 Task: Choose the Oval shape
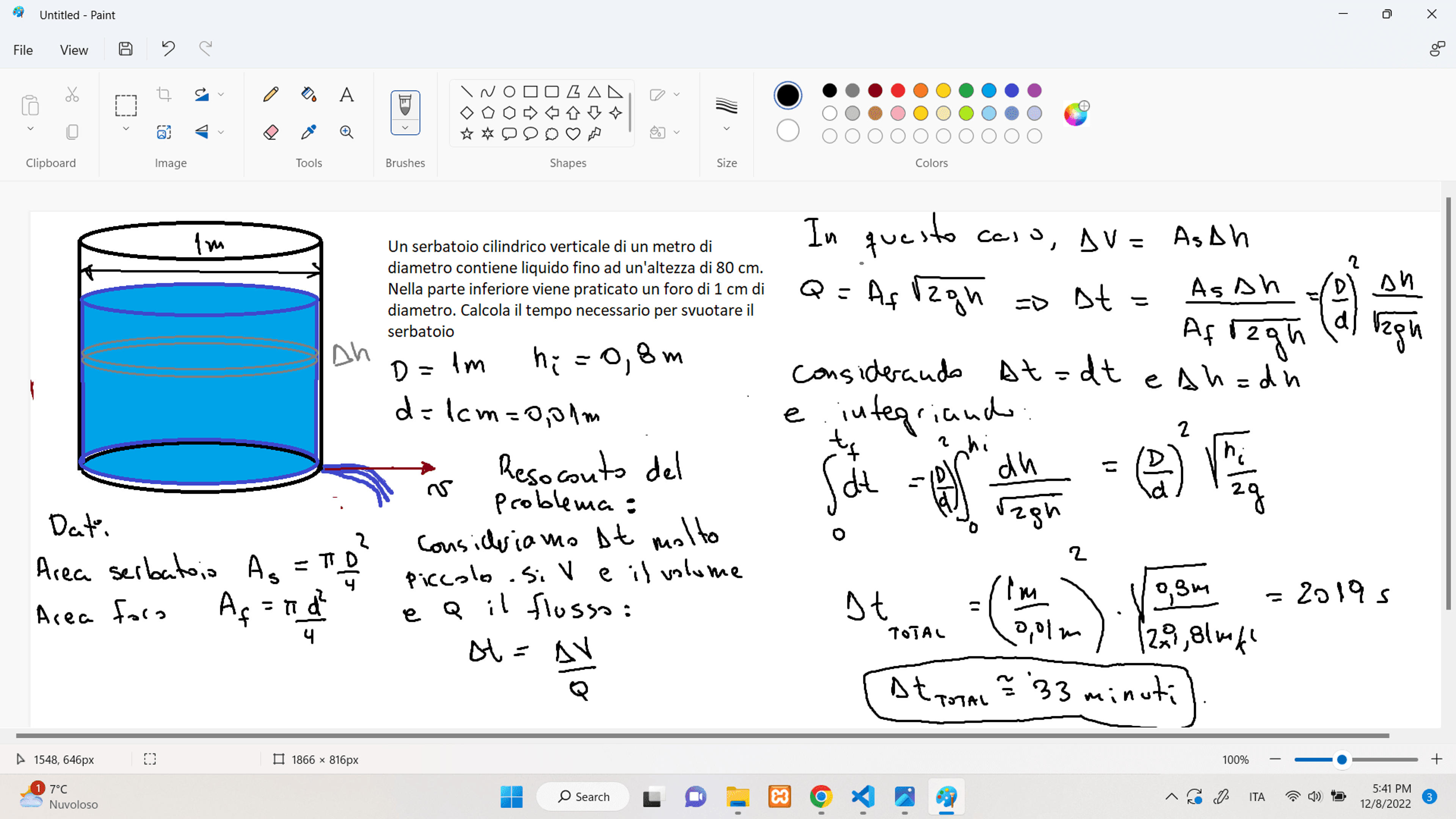pyautogui.click(x=509, y=91)
